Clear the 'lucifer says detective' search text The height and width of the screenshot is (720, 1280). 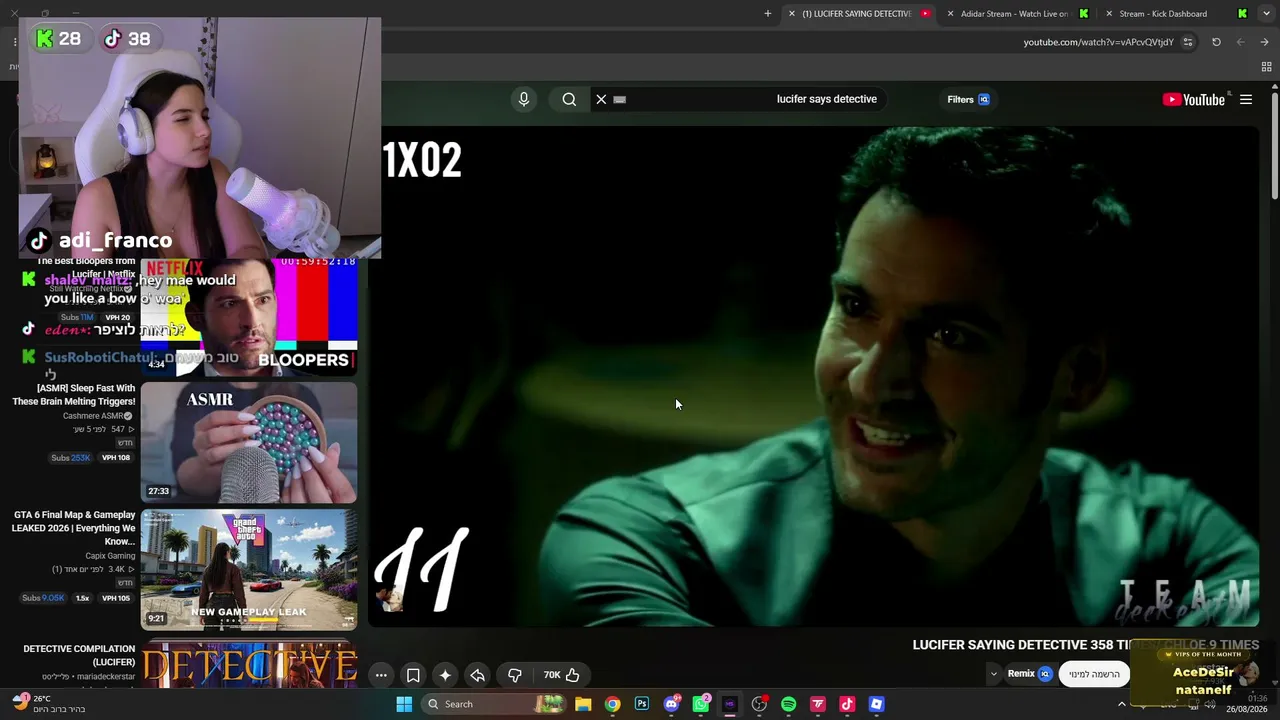point(601,99)
